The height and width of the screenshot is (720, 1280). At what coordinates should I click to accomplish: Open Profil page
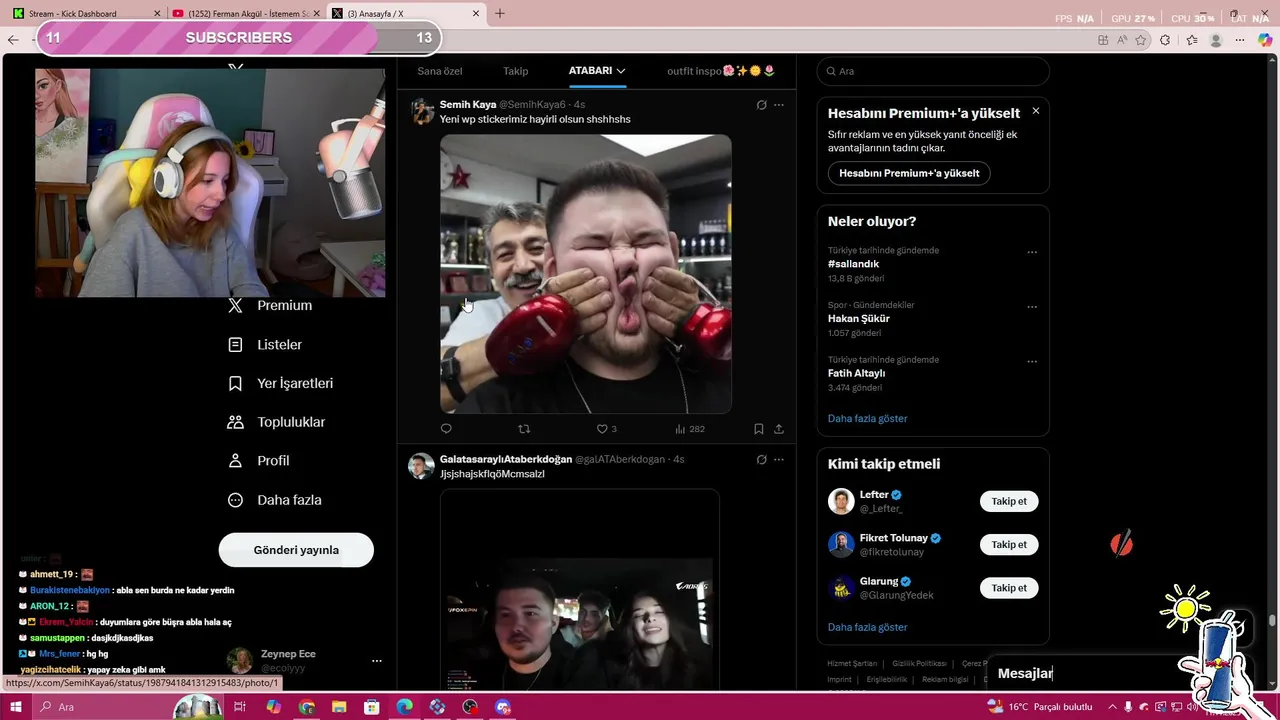[259, 461]
